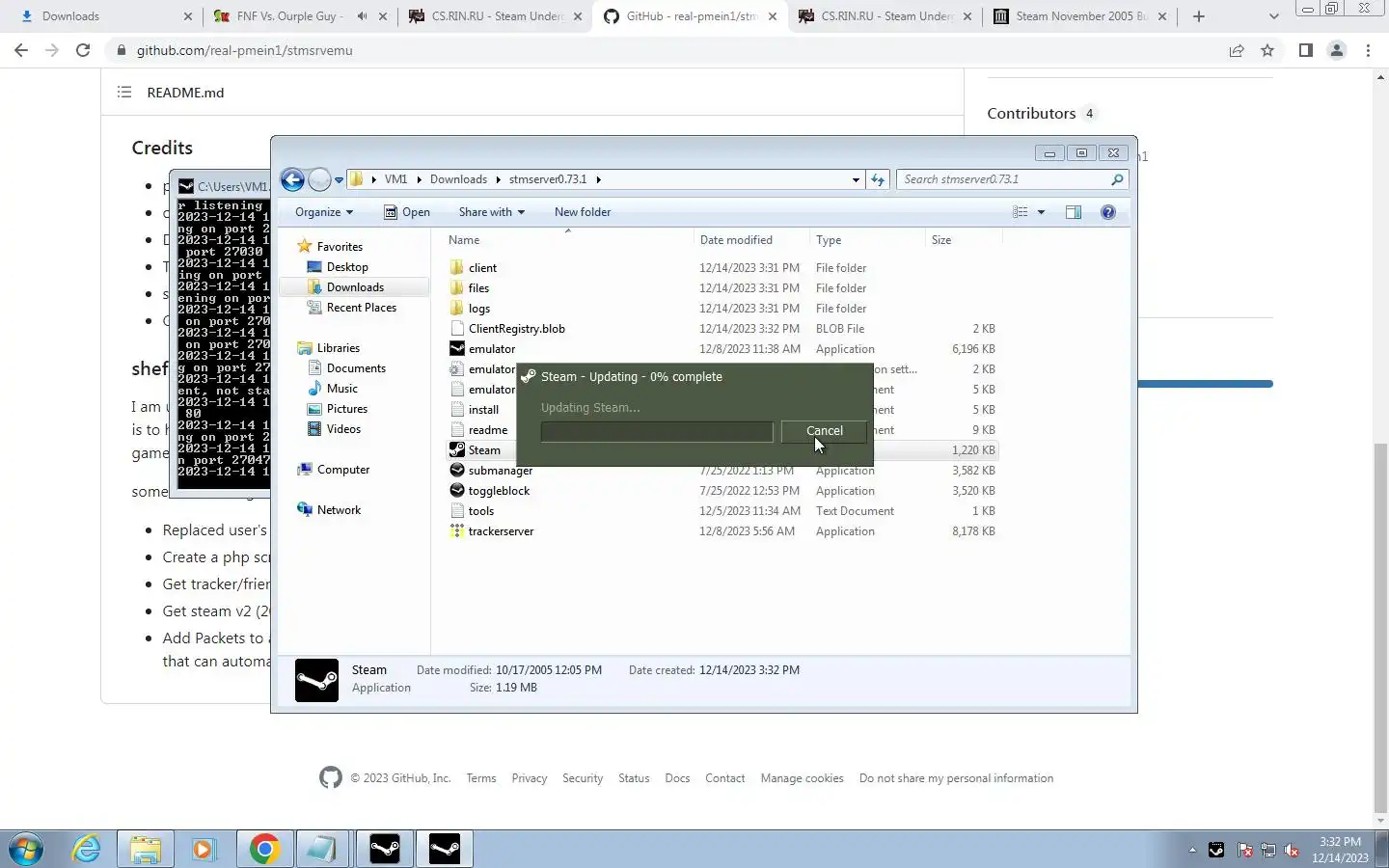Open Recent Places in Favorites
1389x868 pixels.
pyautogui.click(x=362, y=308)
